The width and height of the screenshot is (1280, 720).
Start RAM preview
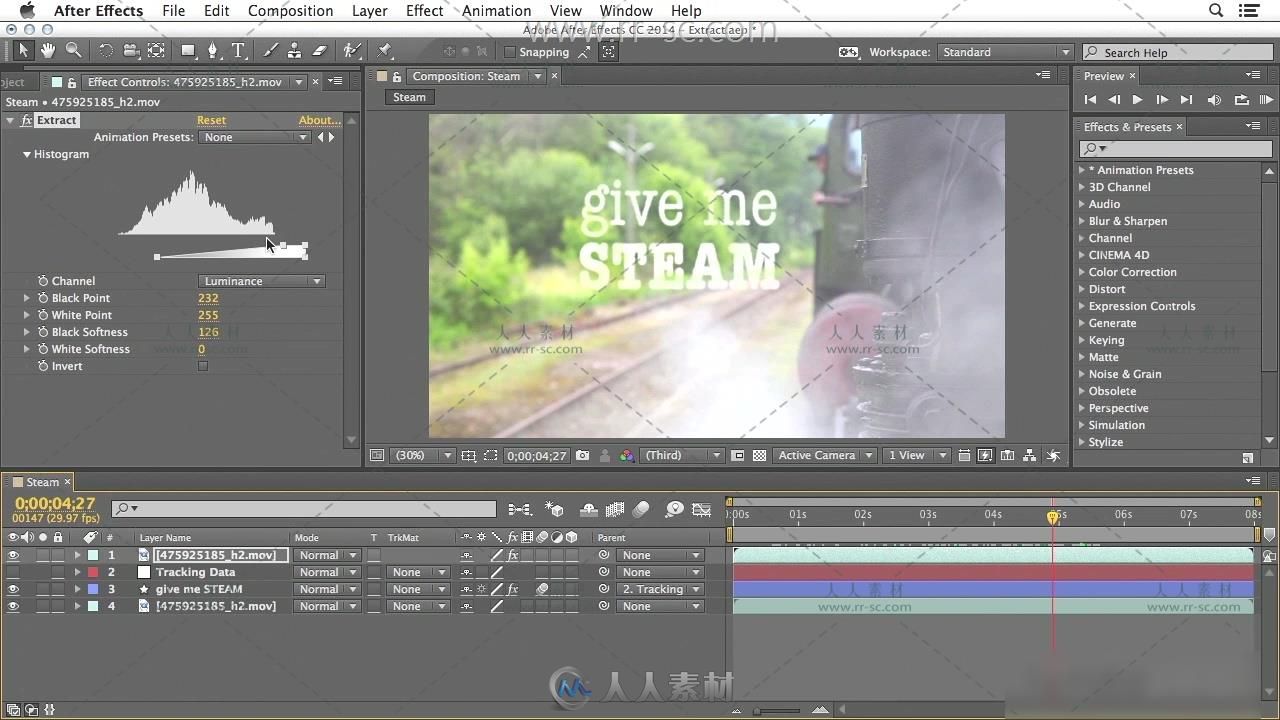(x=1266, y=100)
